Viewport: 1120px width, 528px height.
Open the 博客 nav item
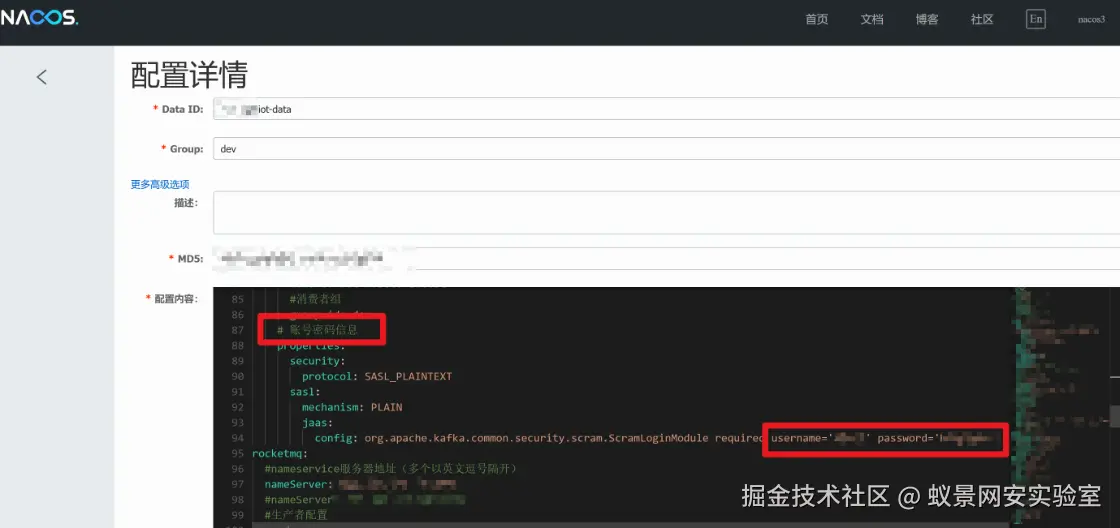[927, 19]
